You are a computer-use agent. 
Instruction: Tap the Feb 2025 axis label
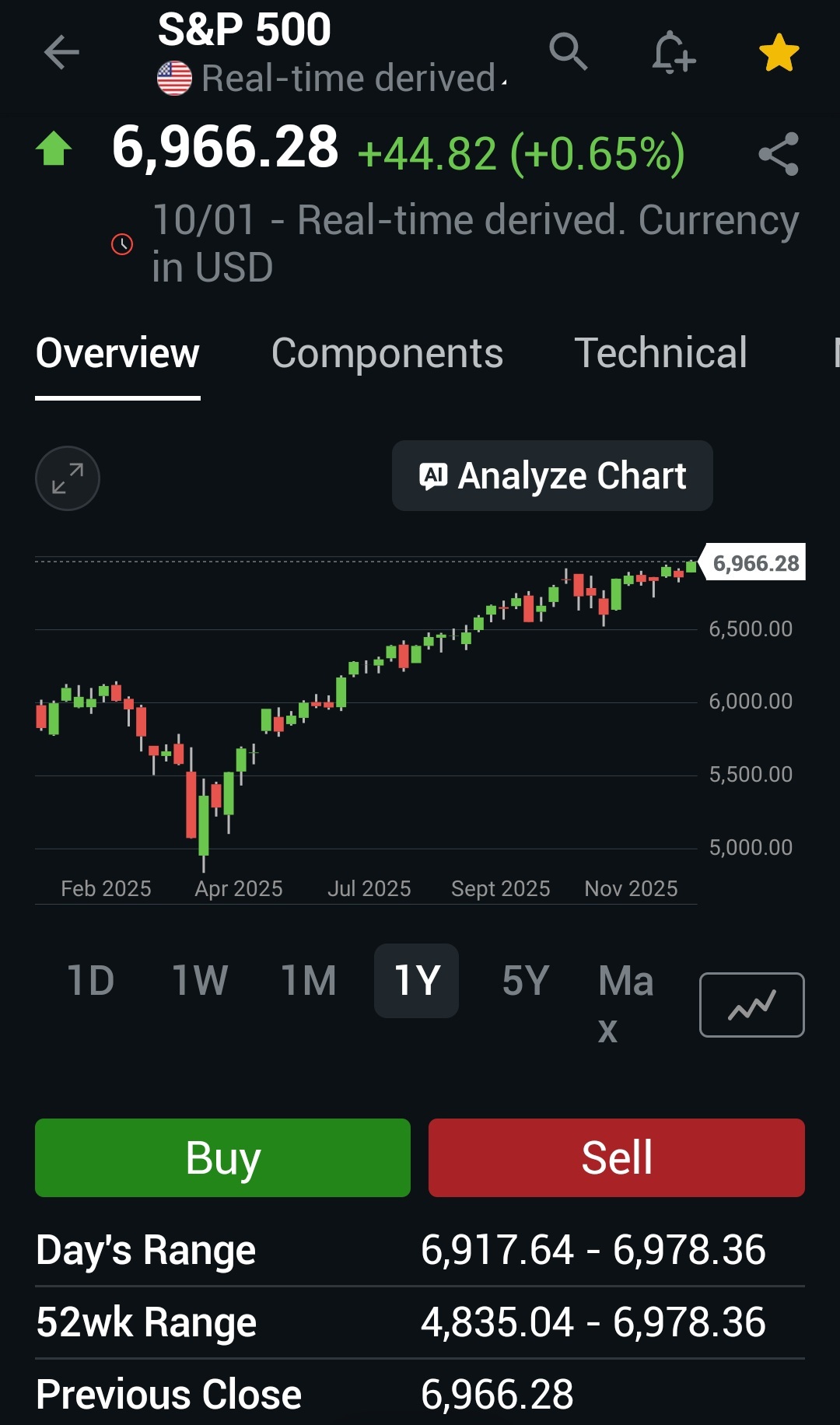tap(106, 888)
